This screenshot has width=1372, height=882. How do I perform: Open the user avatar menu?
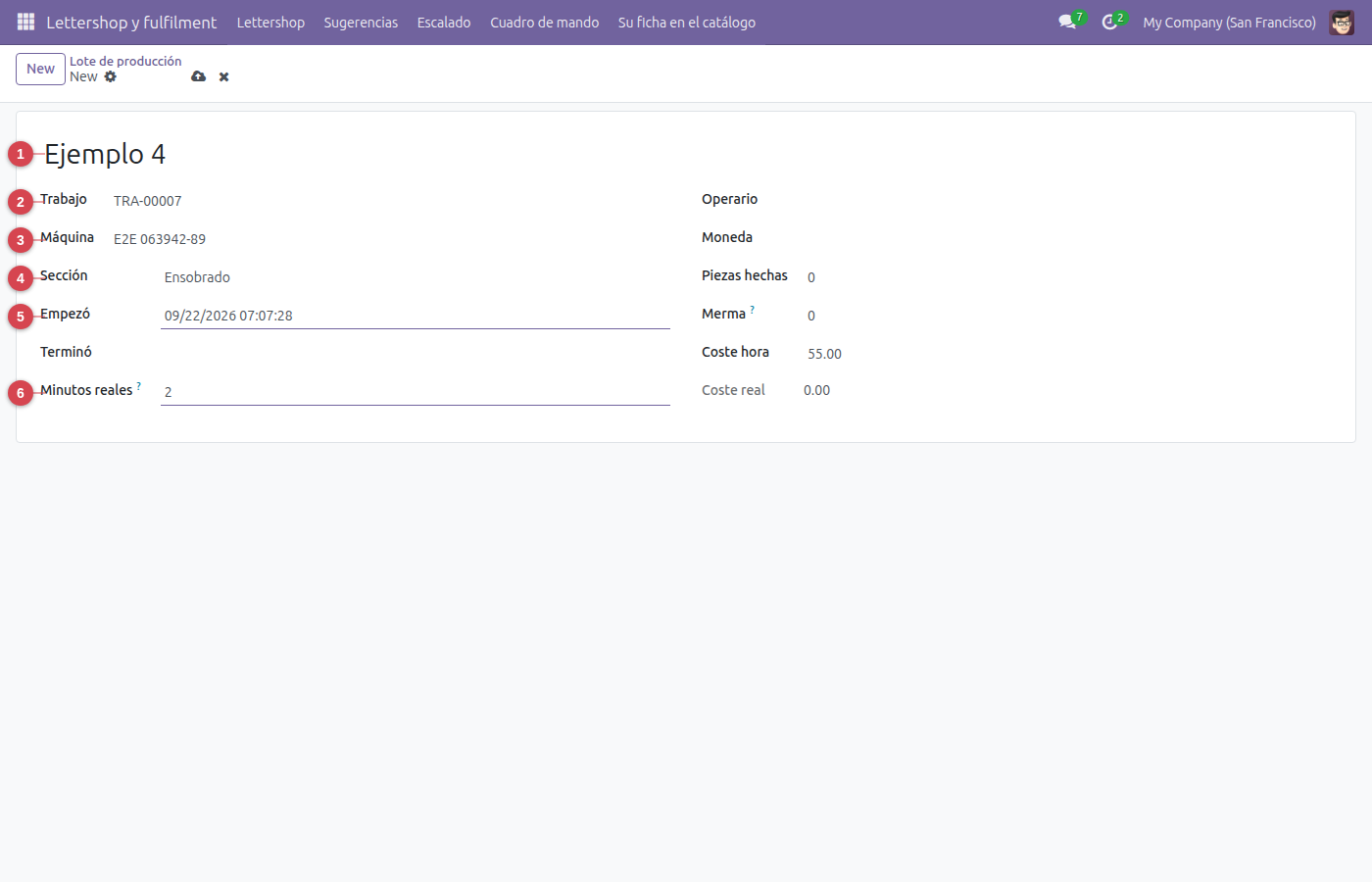pos(1342,22)
